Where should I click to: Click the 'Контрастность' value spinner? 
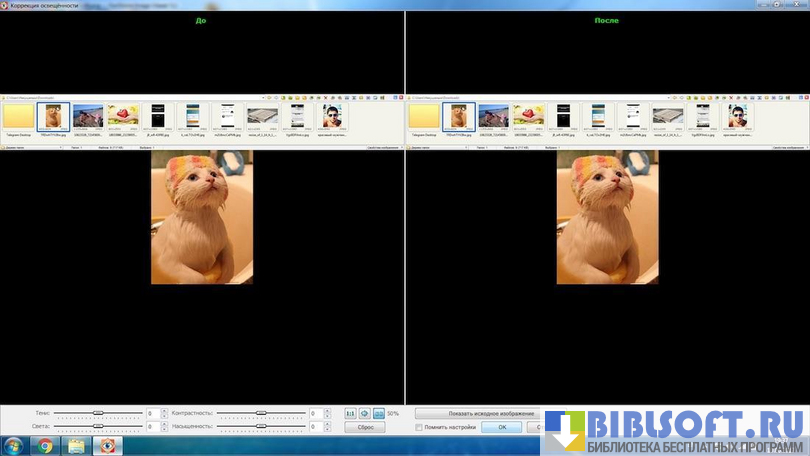click(315, 413)
